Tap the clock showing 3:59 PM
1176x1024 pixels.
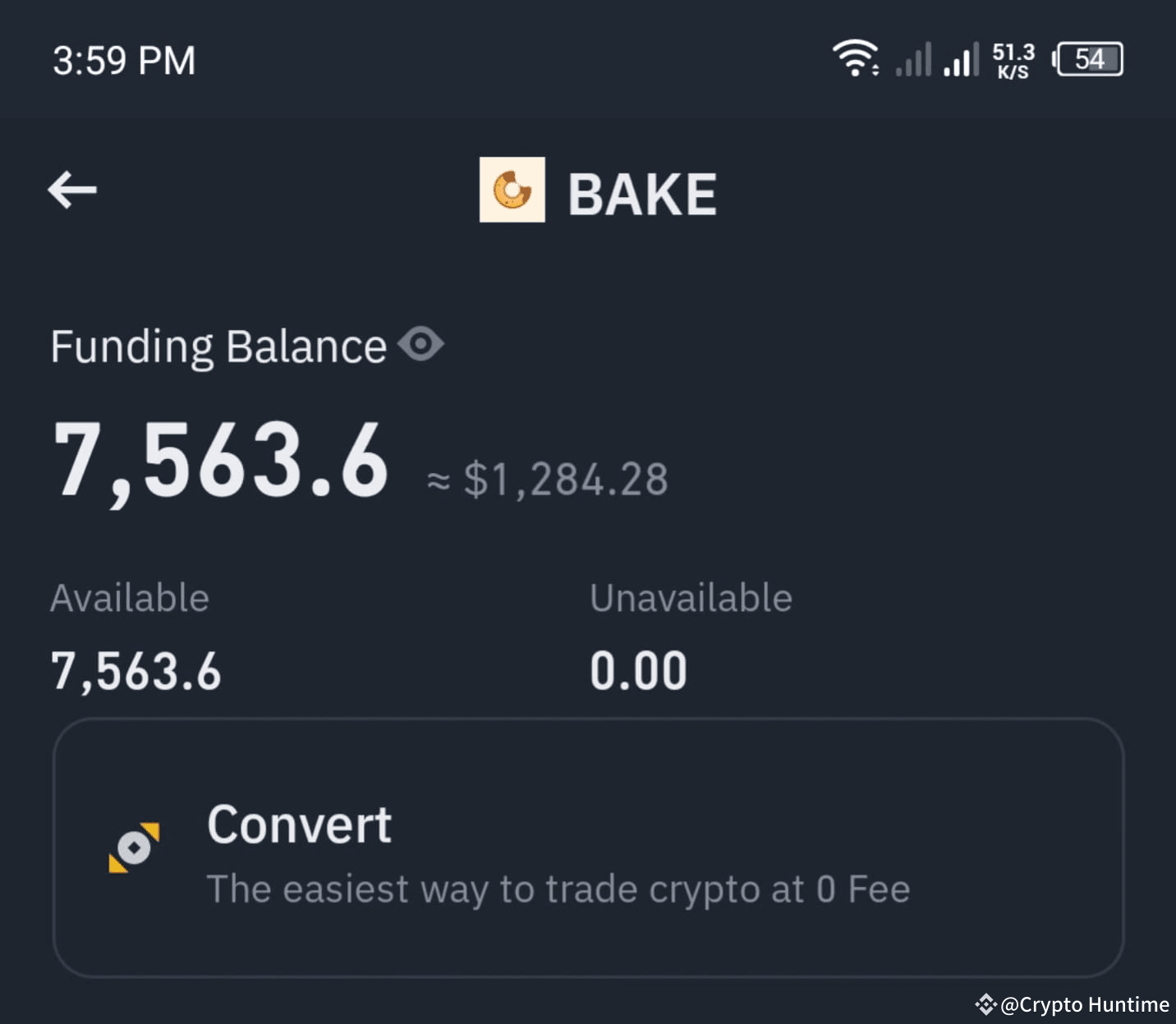click(124, 59)
